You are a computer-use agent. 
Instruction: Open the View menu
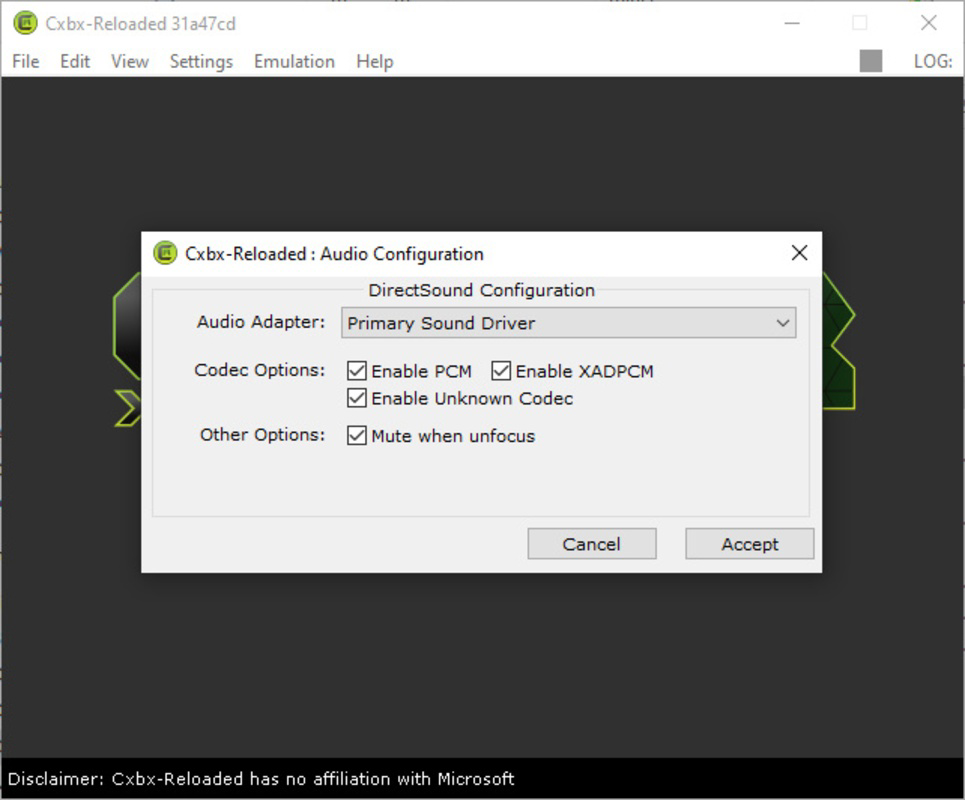click(x=130, y=62)
